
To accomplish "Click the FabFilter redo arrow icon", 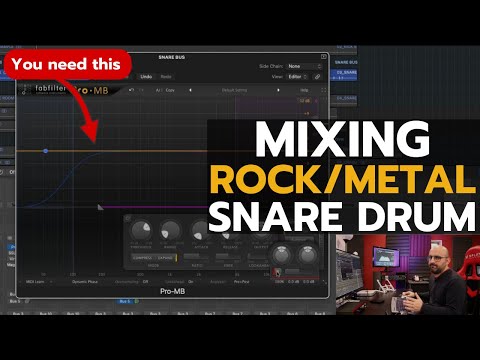I will (141, 90).
